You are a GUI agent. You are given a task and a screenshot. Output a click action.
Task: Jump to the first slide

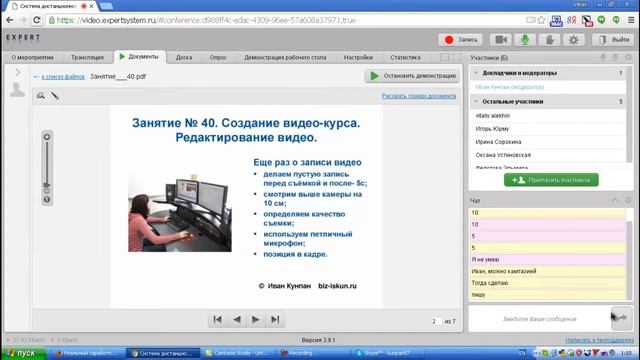(x=218, y=320)
